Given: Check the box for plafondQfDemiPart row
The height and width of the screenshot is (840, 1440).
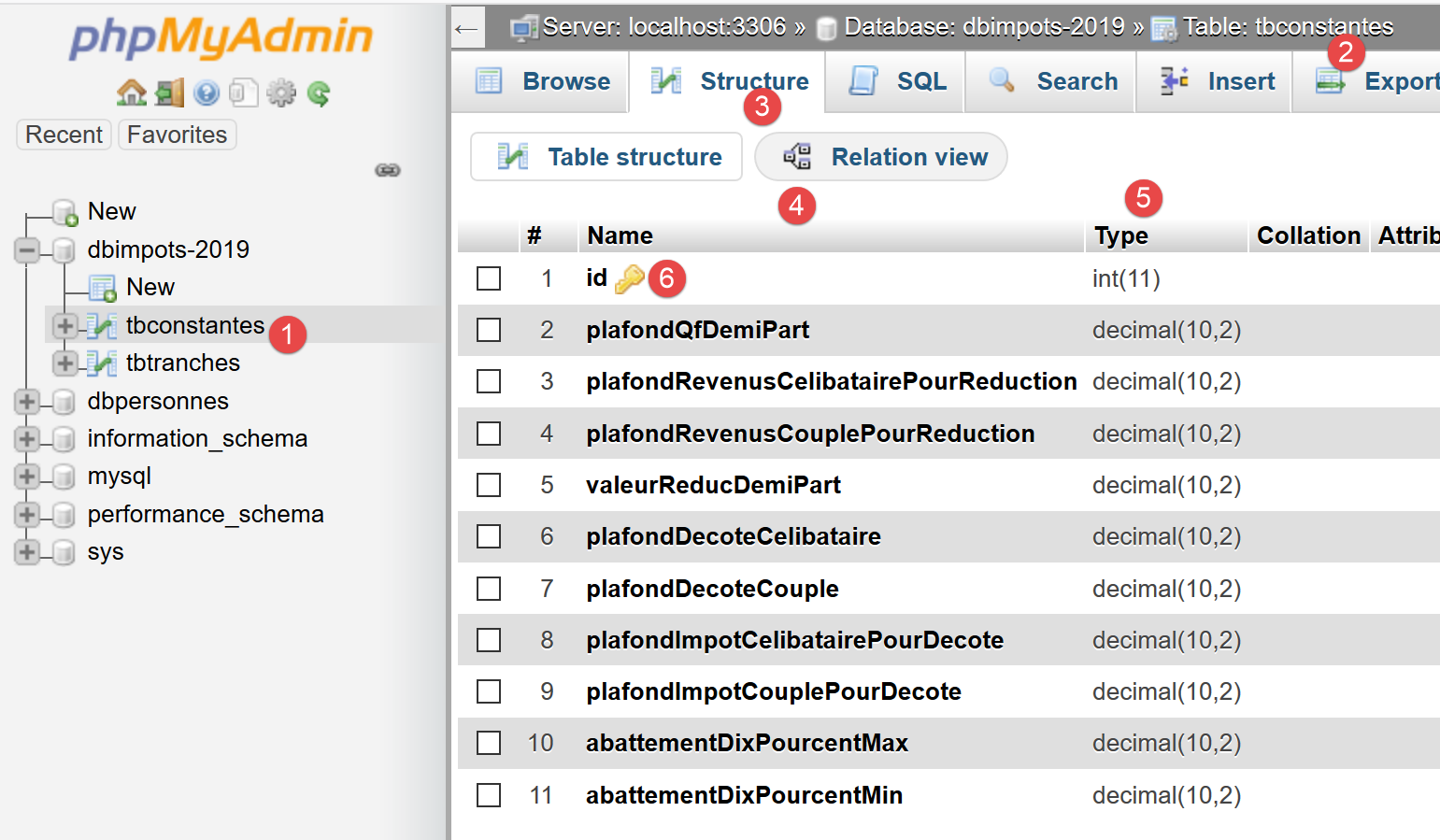Looking at the screenshot, I should (x=489, y=330).
